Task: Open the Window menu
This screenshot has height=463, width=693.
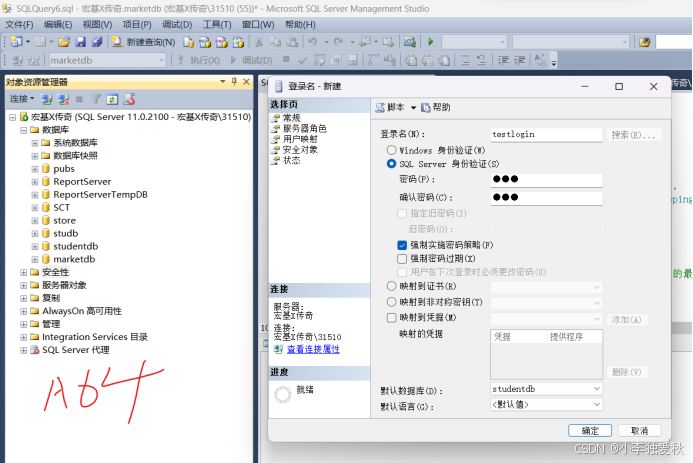Action: coord(258,25)
